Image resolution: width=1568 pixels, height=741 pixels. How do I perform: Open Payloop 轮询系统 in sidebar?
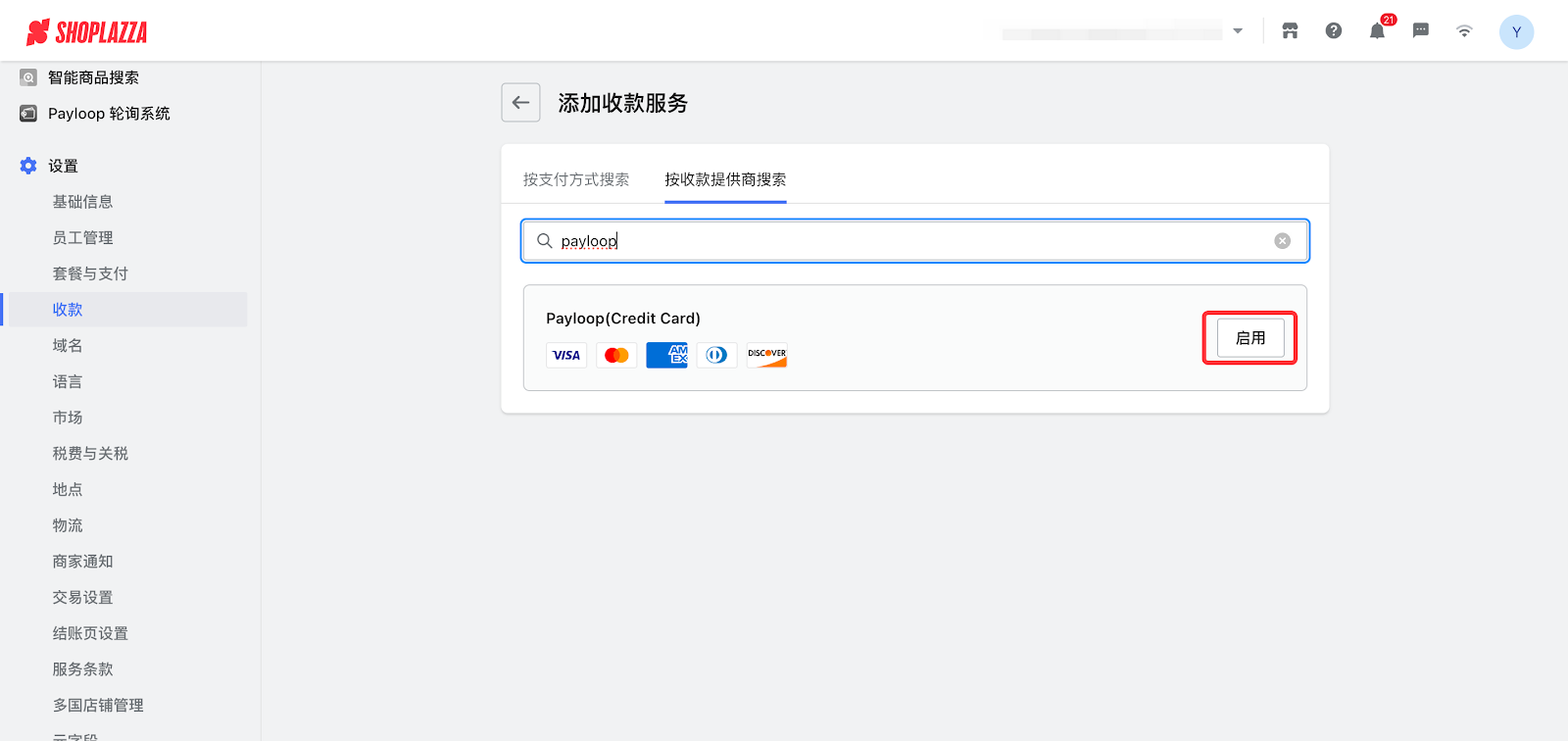(108, 114)
